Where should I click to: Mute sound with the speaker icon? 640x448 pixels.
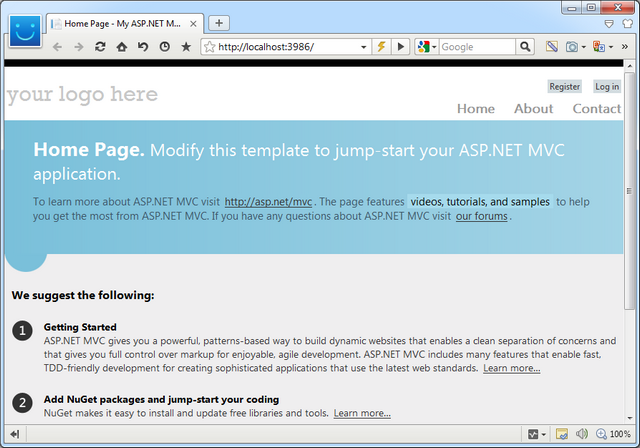[582, 434]
